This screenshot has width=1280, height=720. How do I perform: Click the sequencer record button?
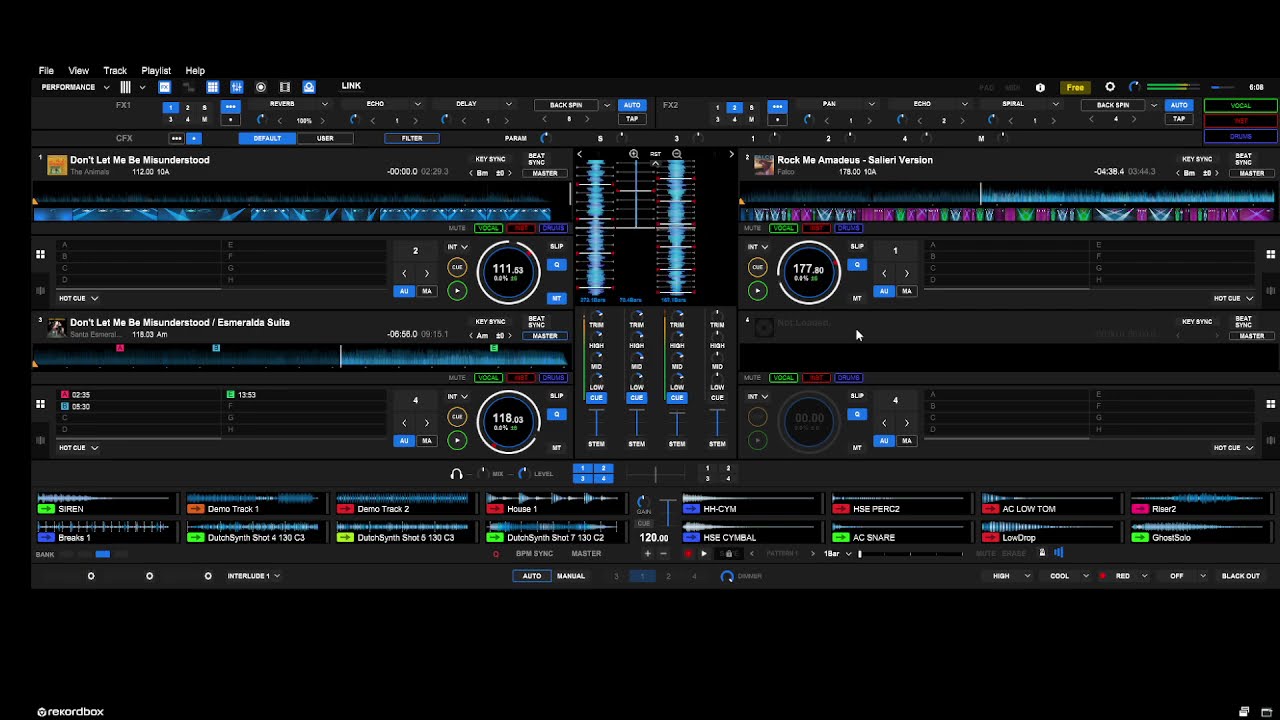(x=688, y=553)
